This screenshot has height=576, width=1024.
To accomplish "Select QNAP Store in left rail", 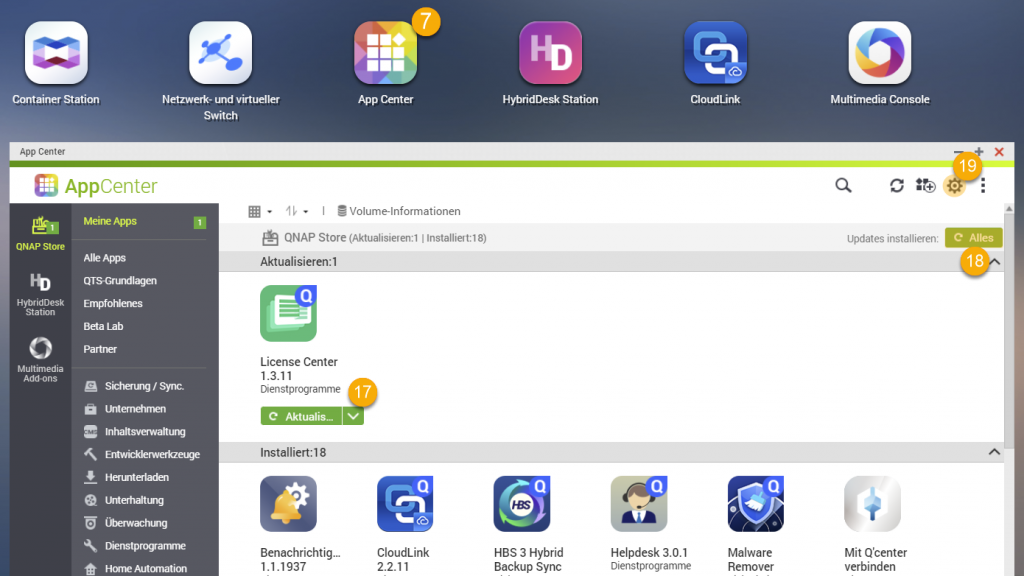I will click(x=40, y=233).
